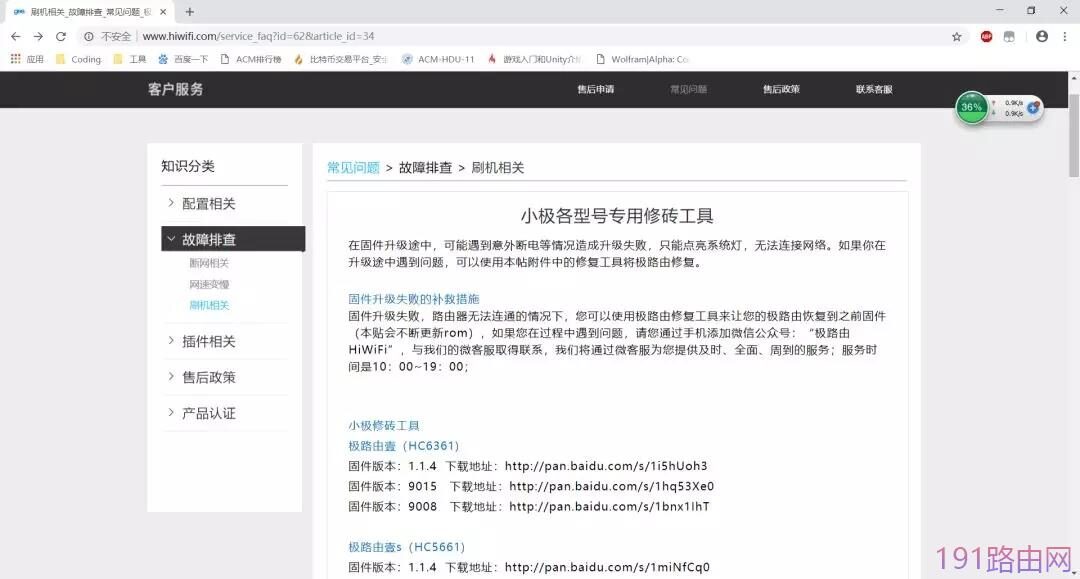The height and width of the screenshot is (579, 1080).
Task: Click the 小极修砖工具 heading
Action: coord(384,425)
